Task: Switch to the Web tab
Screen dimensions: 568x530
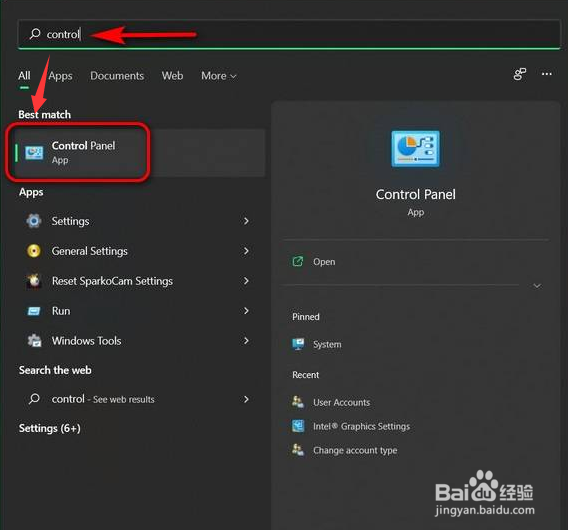Action: pyautogui.click(x=172, y=76)
